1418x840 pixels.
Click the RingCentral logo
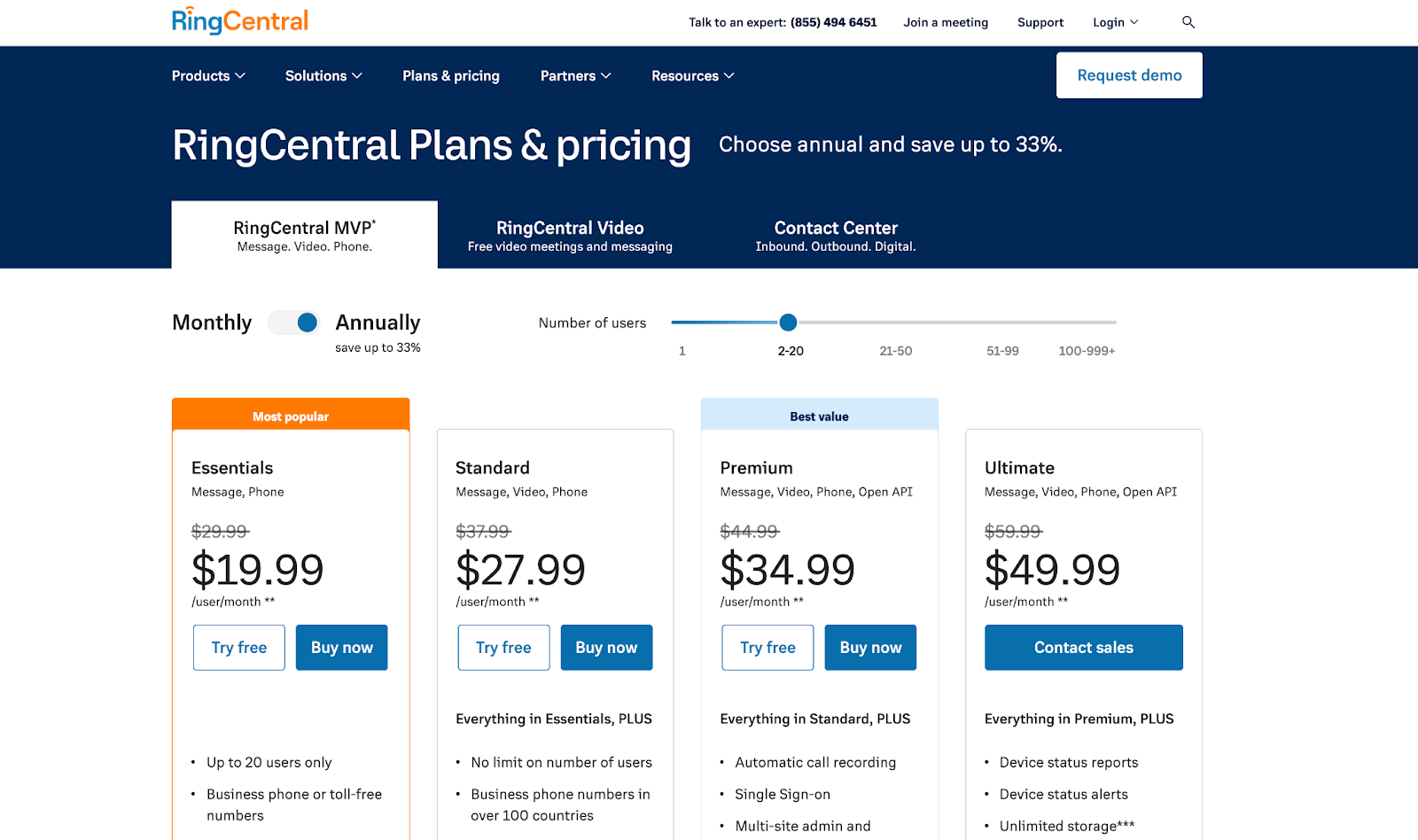[240, 20]
